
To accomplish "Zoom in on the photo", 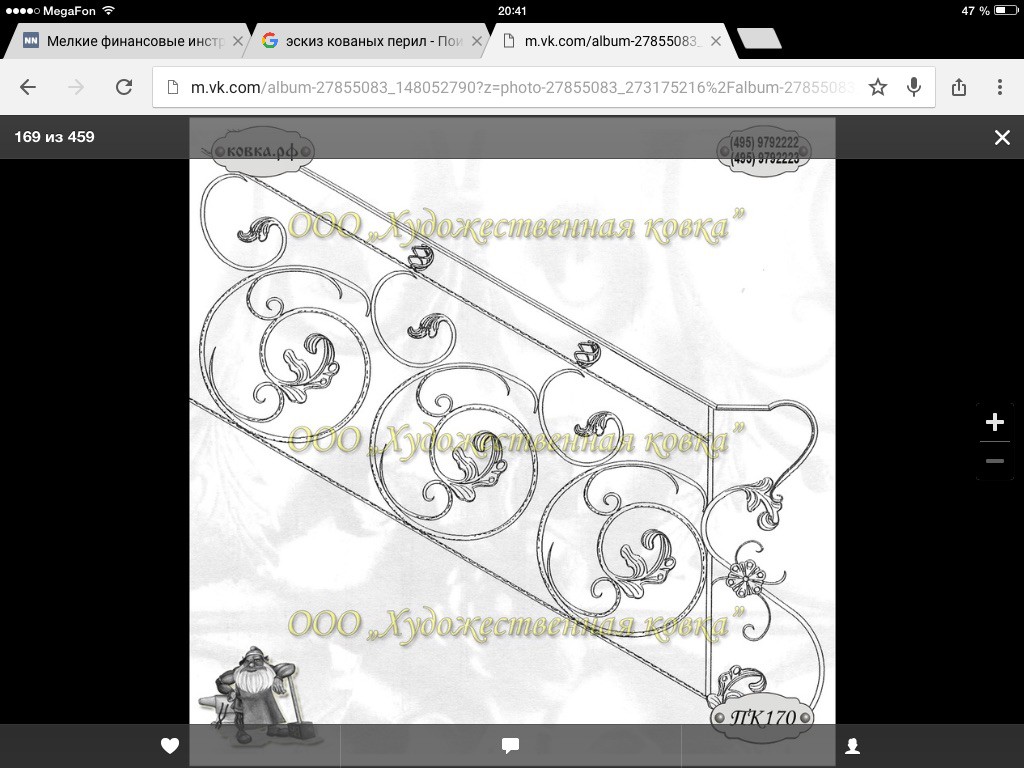I will (995, 422).
